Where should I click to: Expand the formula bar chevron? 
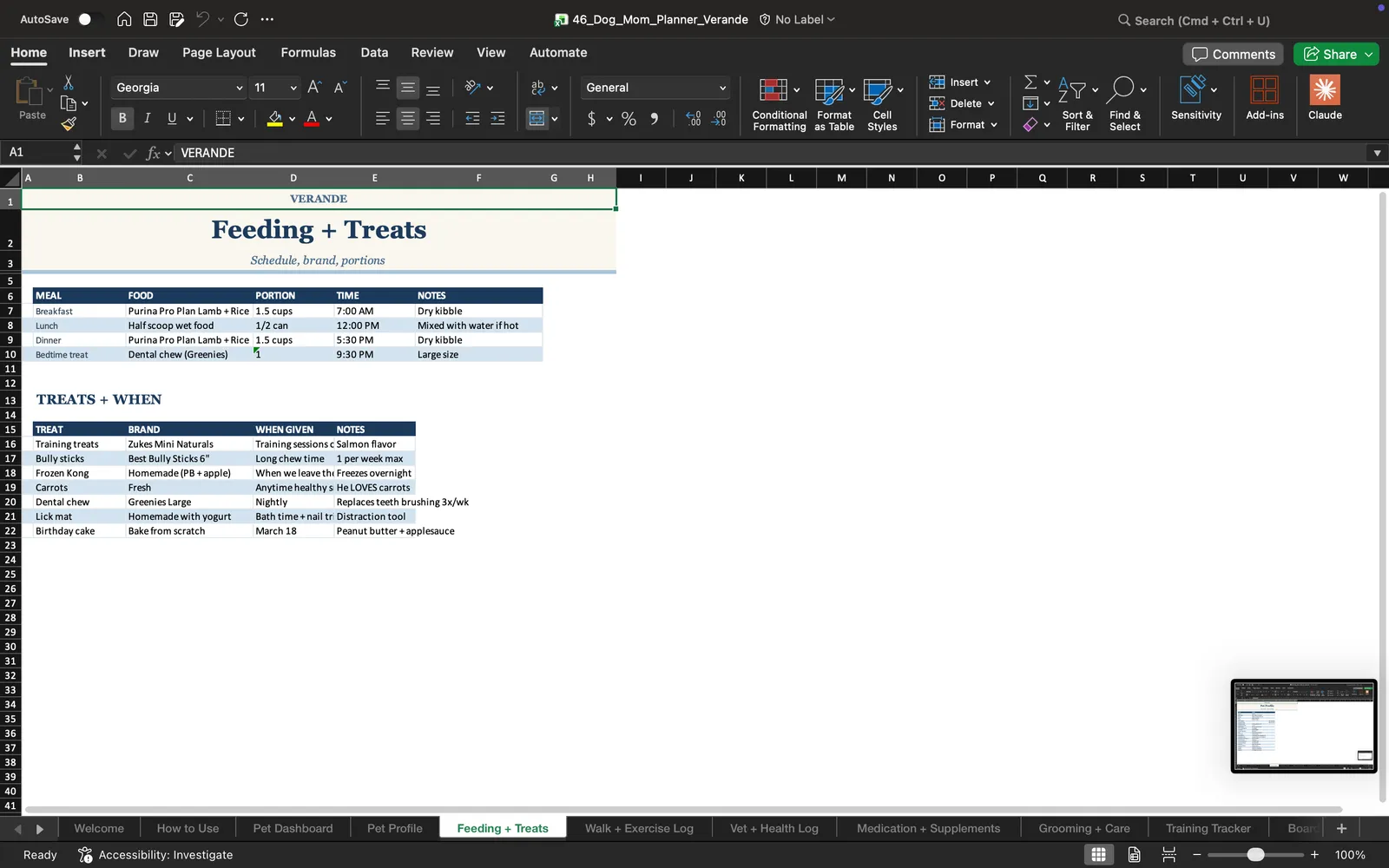coord(1377,153)
